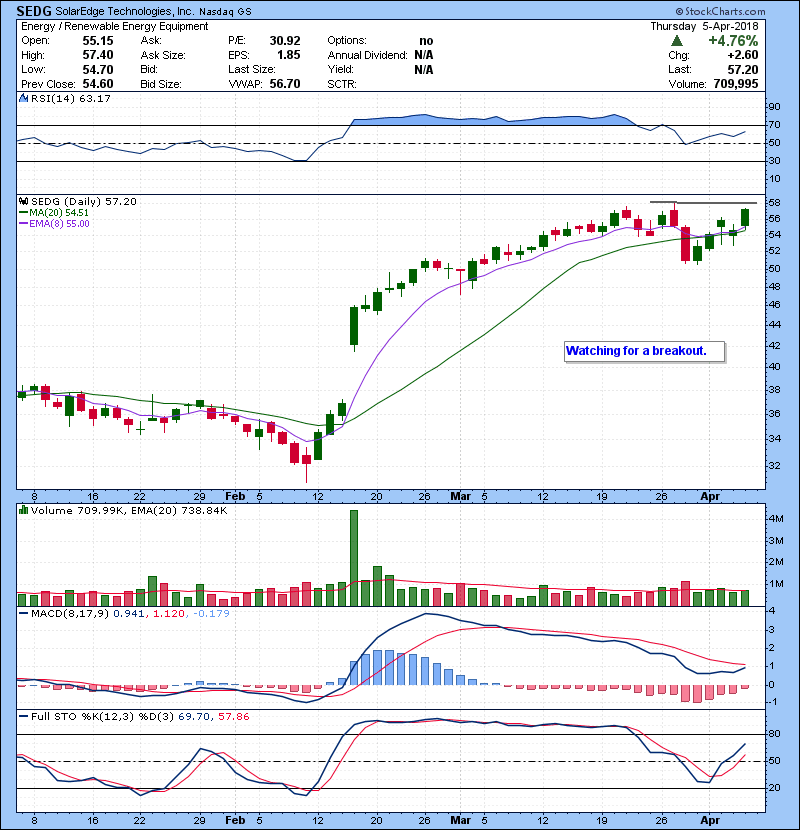This screenshot has width=800, height=830.
Task: Click the tall 4M volume spike bar
Action: click(354, 558)
